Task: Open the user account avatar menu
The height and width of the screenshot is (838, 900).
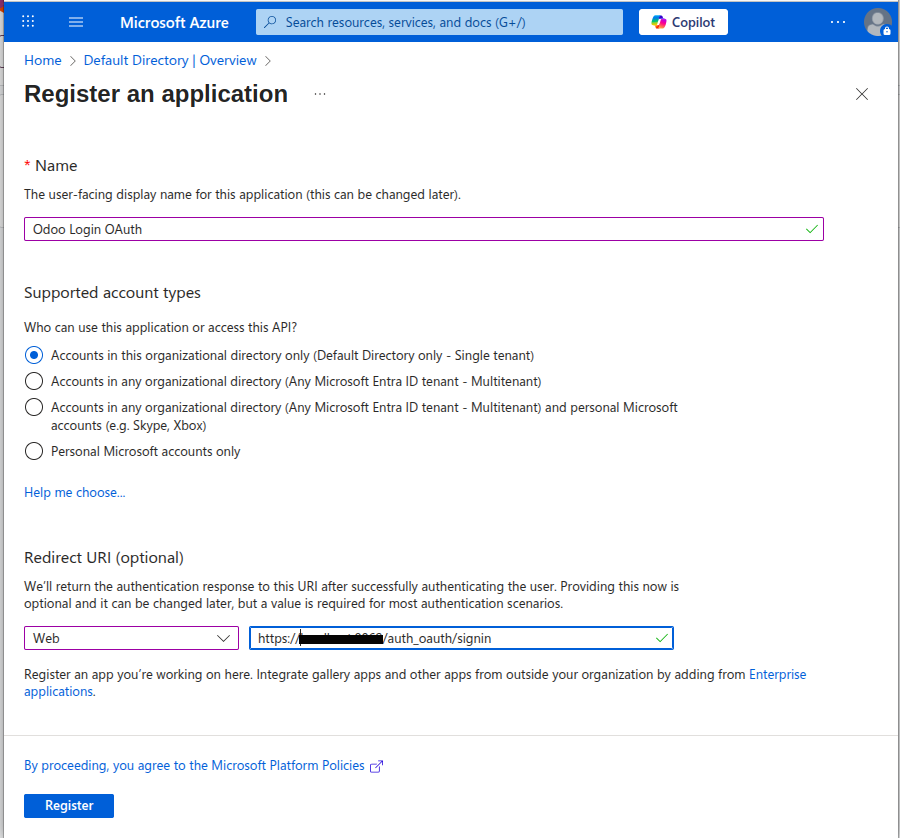Action: (x=878, y=22)
